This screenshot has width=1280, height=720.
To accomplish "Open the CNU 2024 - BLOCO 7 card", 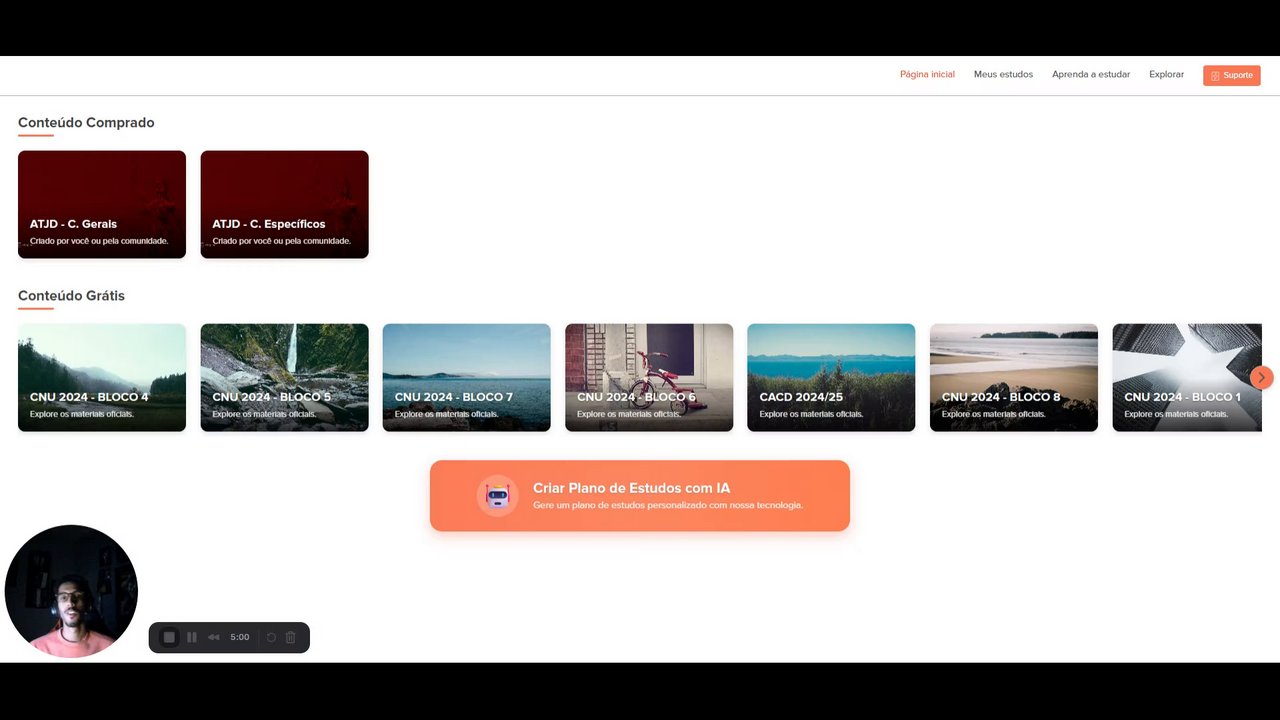I will [466, 377].
